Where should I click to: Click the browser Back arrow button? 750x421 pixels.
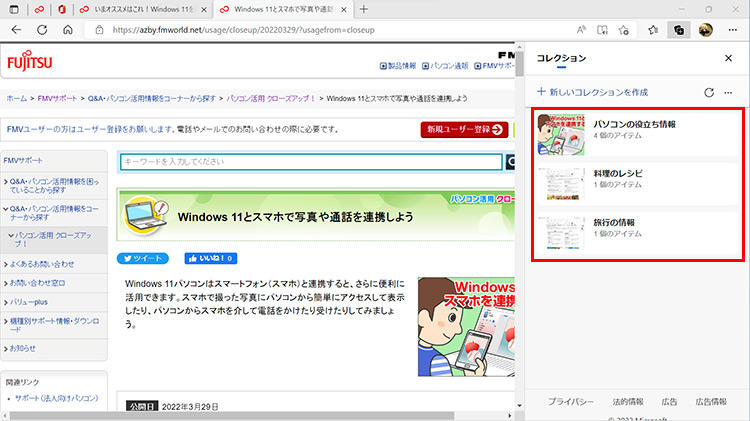[x=16, y=30]
